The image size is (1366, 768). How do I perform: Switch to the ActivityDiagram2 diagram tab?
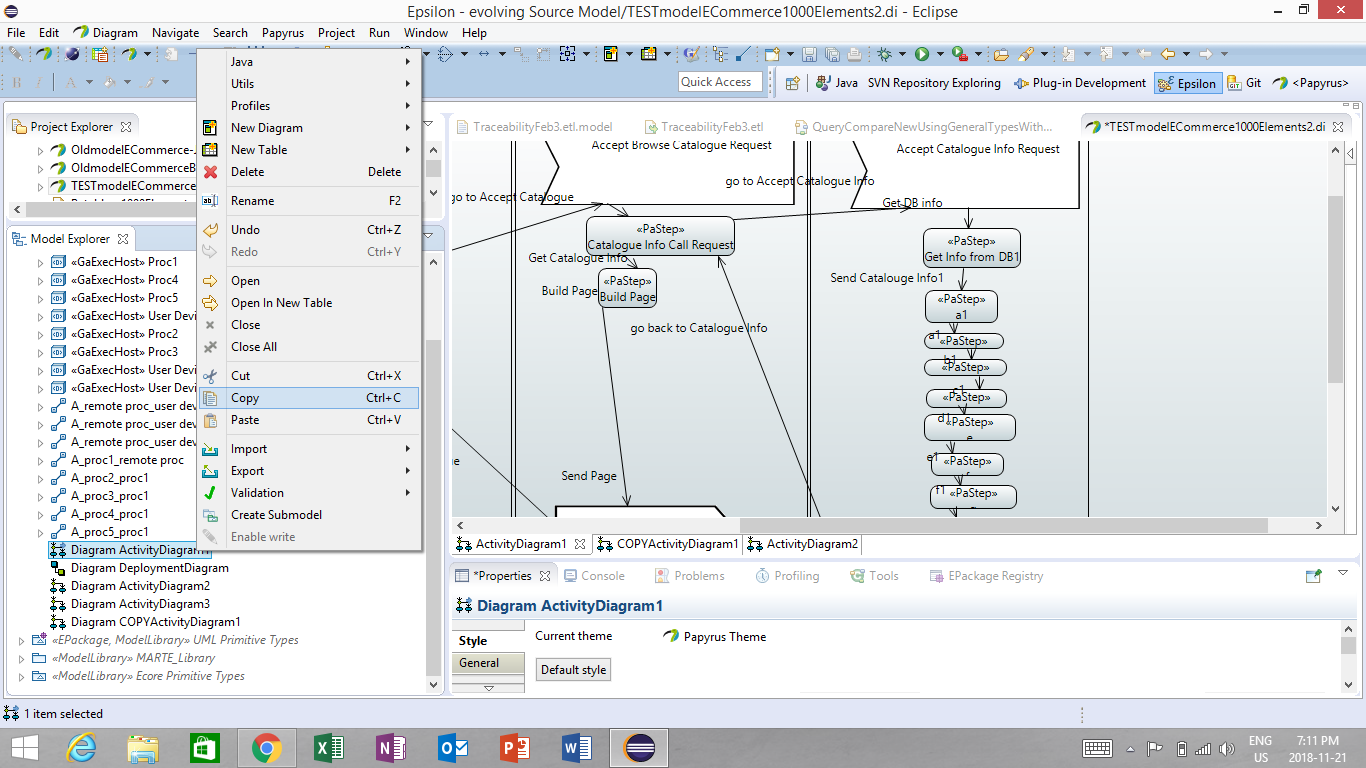tap(802, 544)
